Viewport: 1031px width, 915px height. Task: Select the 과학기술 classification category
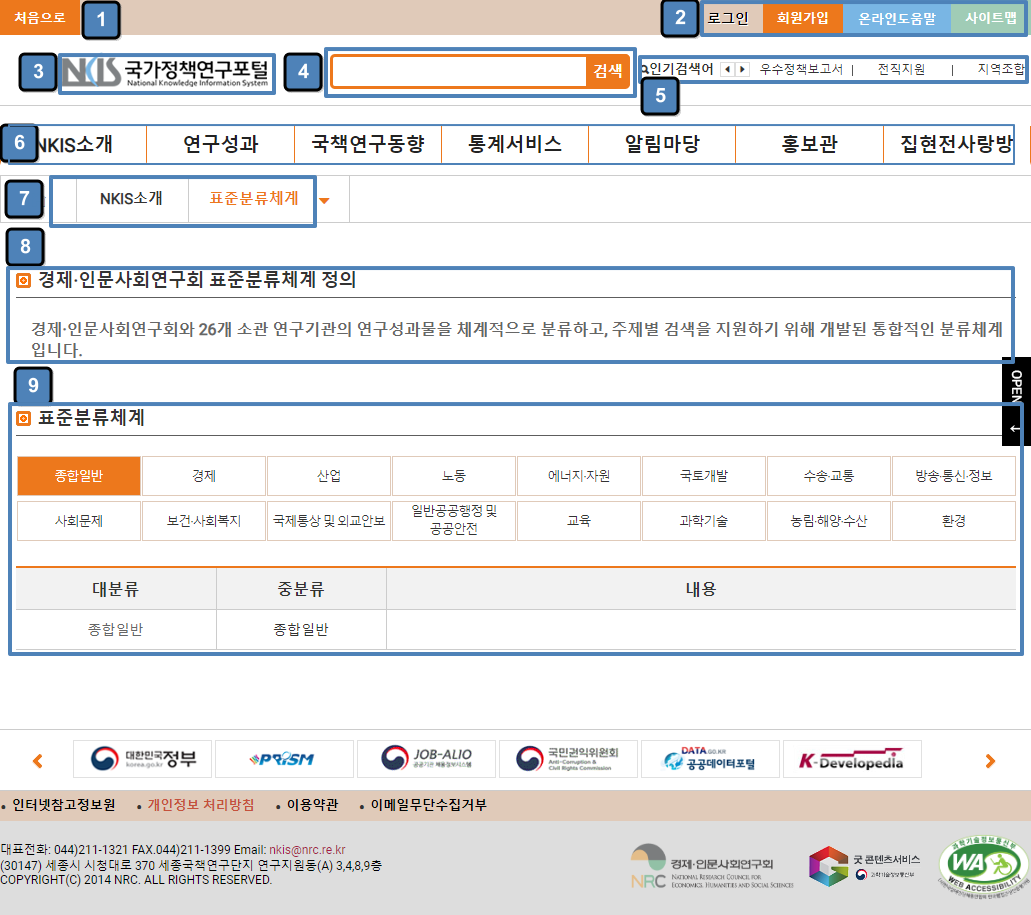pos(703,520)
